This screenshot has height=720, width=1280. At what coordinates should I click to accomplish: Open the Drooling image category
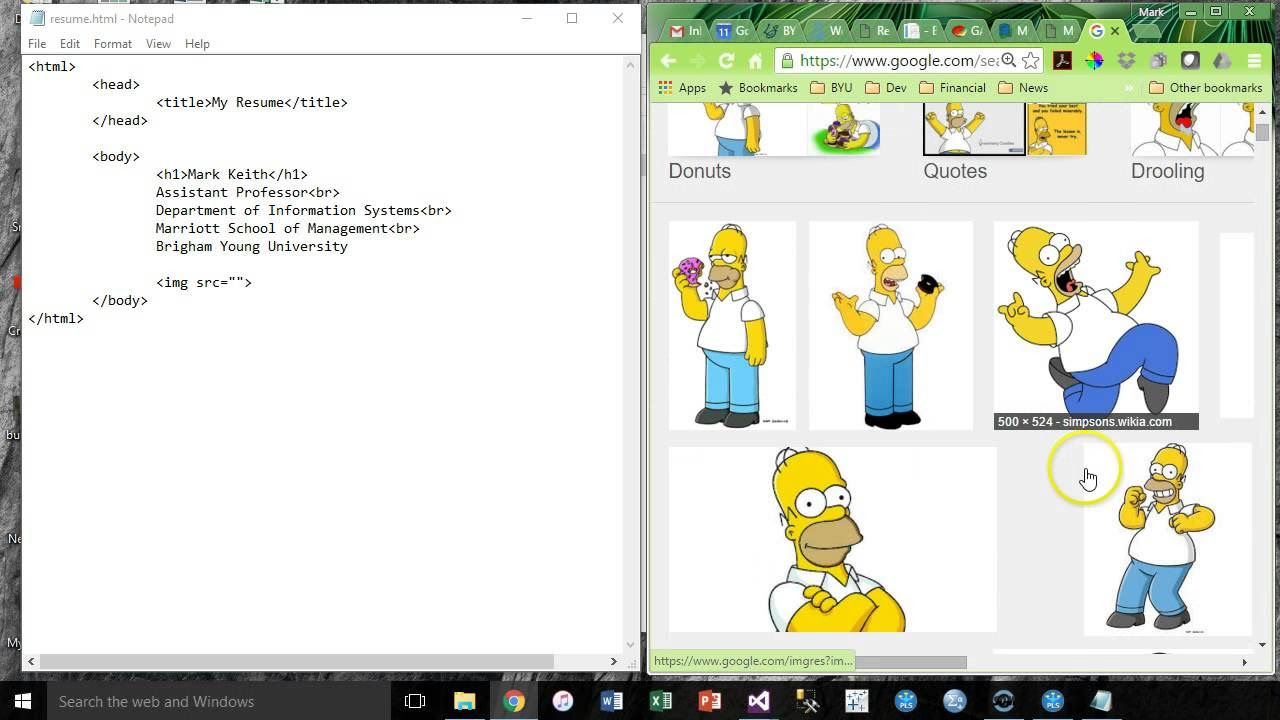click(x=1167, y=171)
